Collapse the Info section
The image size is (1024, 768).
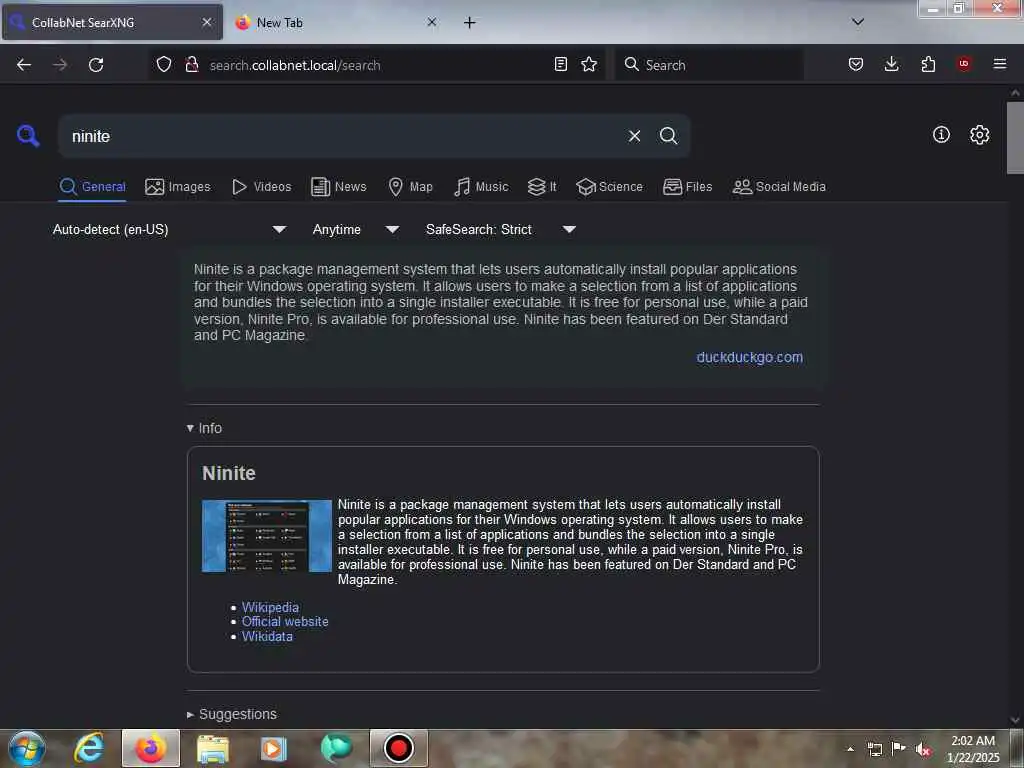204,428
